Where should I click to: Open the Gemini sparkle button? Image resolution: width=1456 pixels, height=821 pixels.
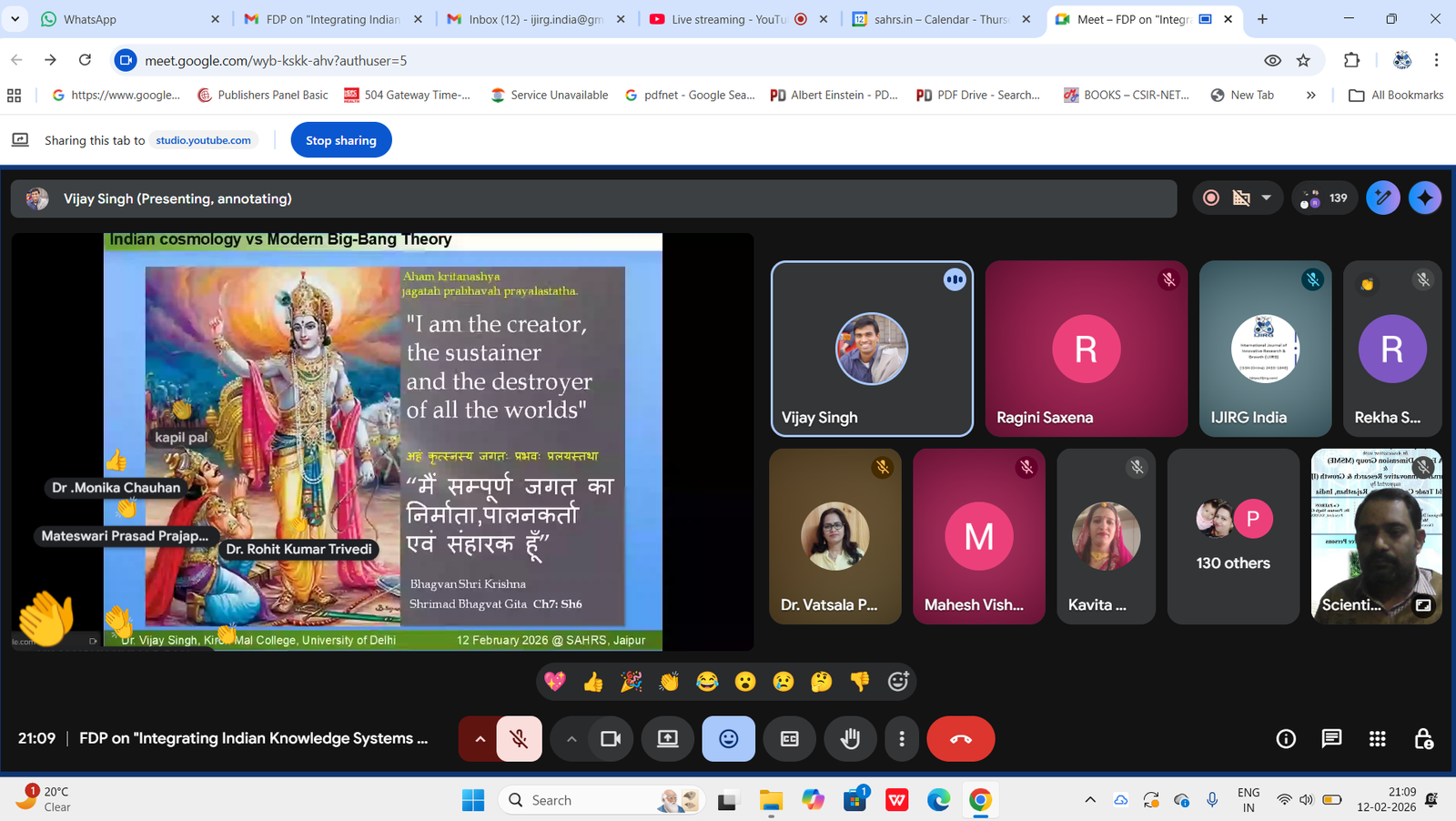tap(1424, 198)
